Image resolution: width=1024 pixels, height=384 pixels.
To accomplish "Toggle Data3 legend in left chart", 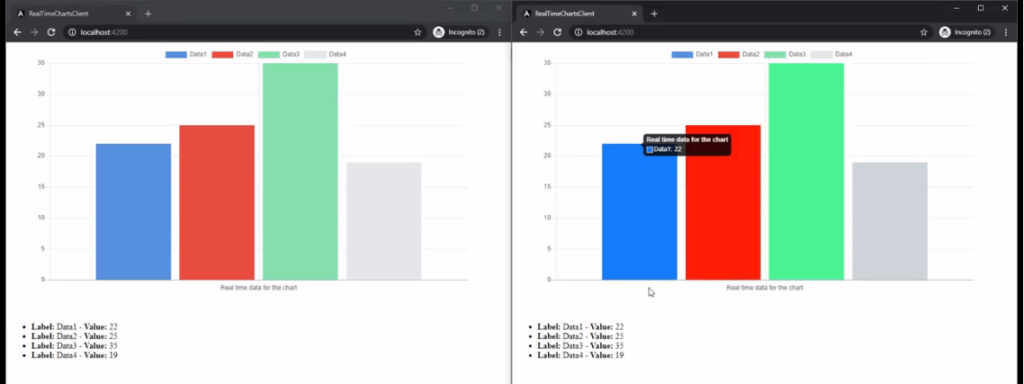I will (279, 54).
